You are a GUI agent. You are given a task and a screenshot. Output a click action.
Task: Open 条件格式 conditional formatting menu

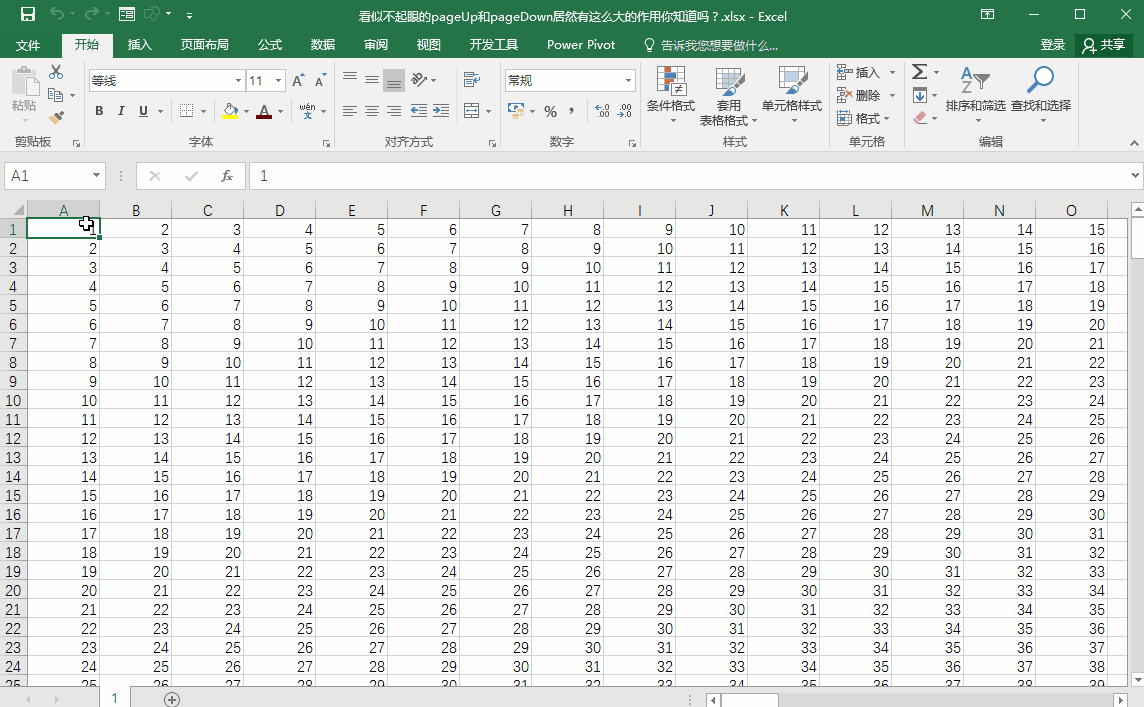(x=670, y=96)
